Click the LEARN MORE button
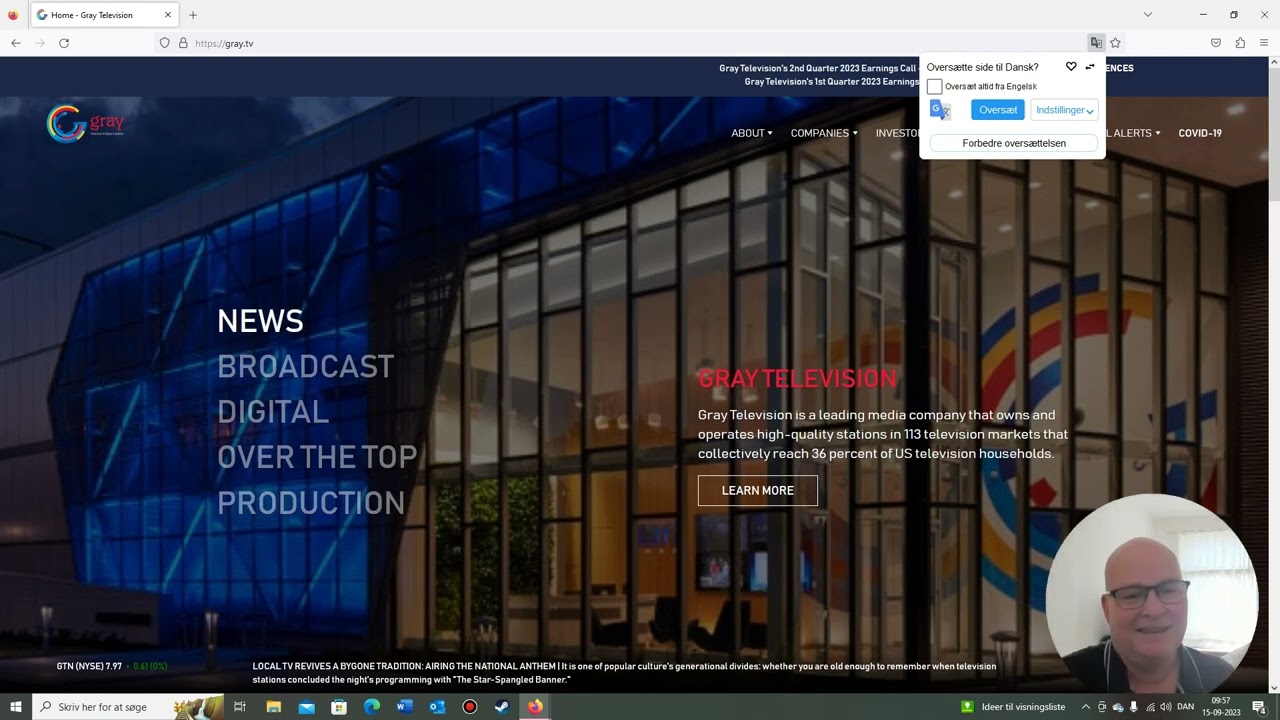The height and width of the screenshot is (720, 1280). [758, 490]
